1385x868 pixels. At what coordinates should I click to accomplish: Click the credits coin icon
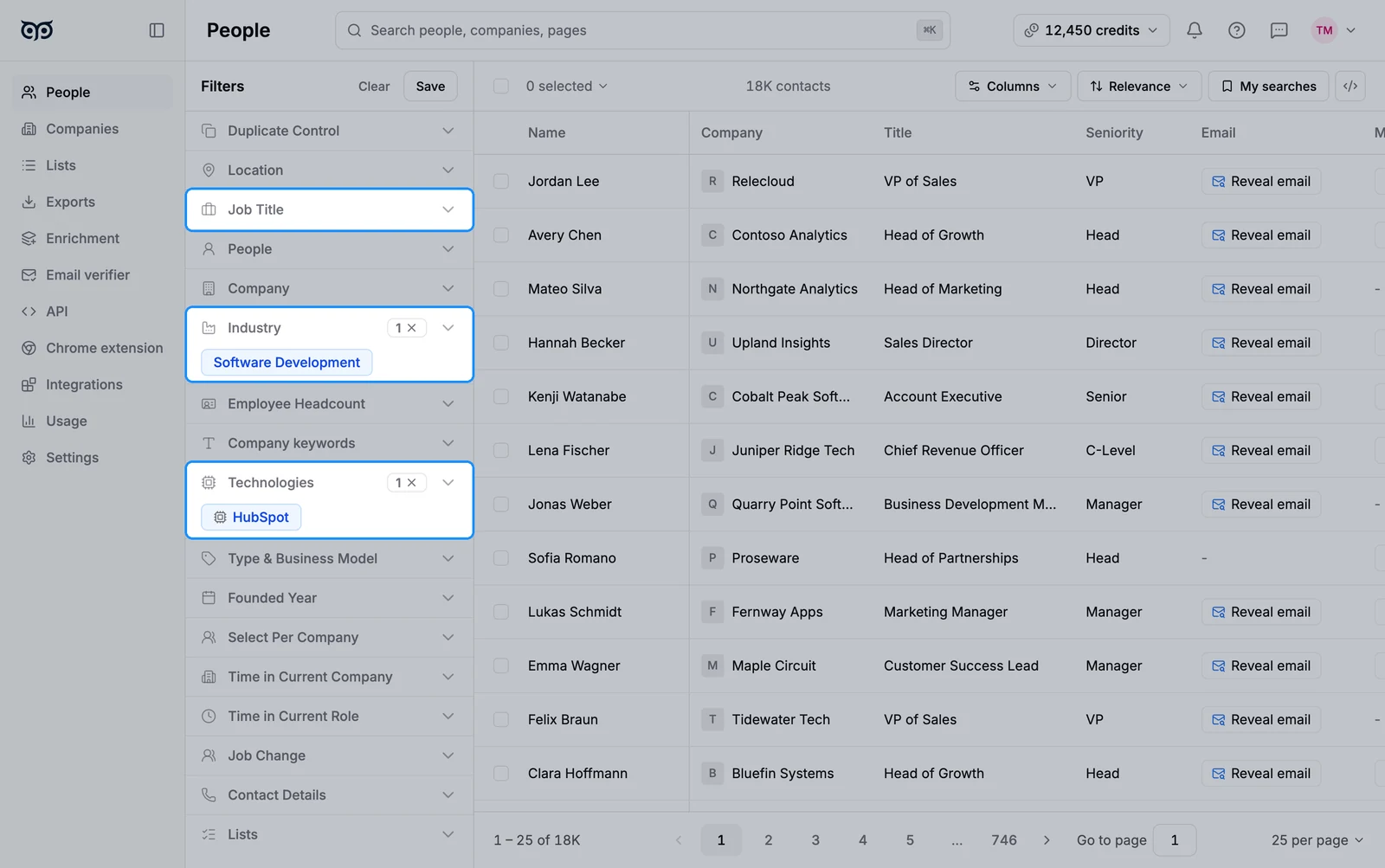coord(1031,30)
